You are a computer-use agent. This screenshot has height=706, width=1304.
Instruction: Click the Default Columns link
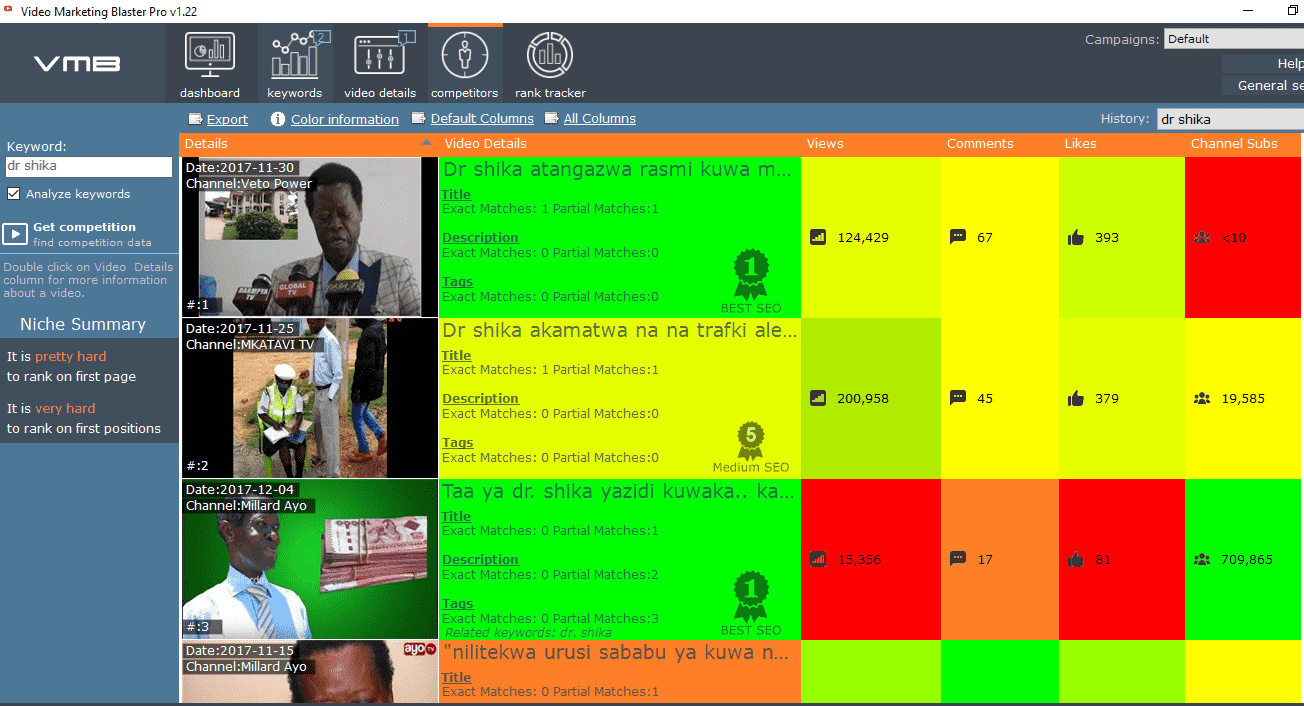[482, 119]
